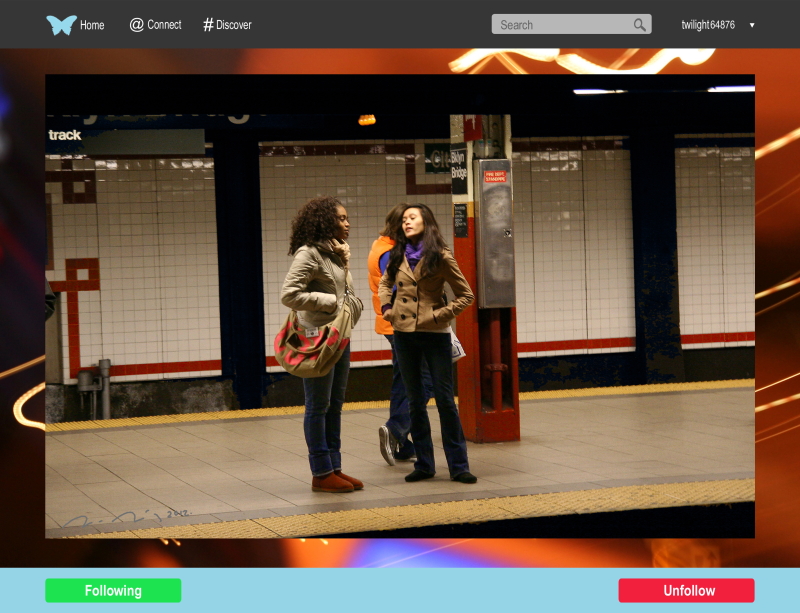Open the Home page link

pos(92,25)
